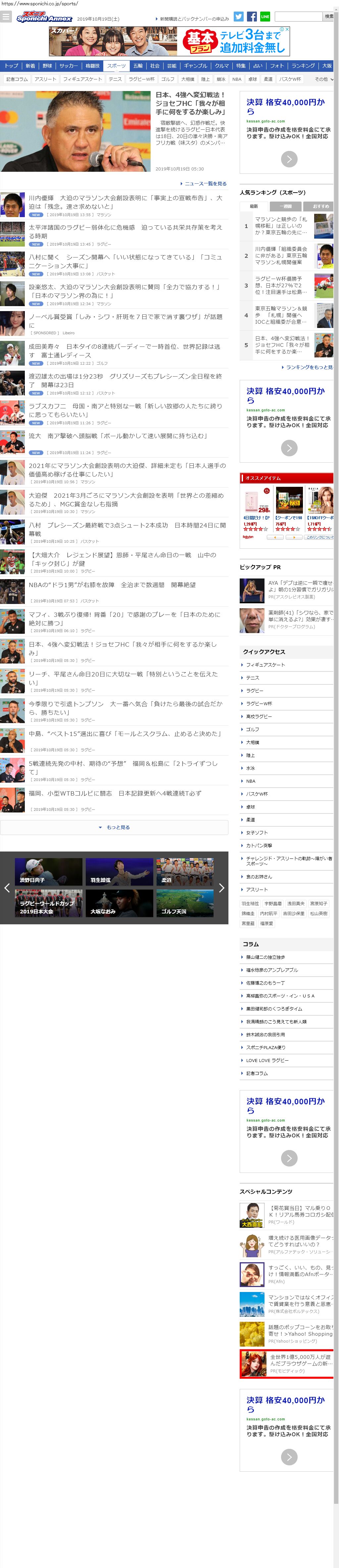Select the 最新 ranking tab
This screenshot has width=339, height=1568.
(x=254, y=207)
